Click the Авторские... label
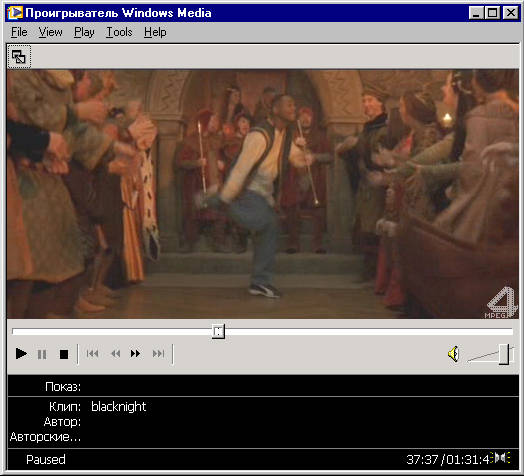 [x=45, y=437]
